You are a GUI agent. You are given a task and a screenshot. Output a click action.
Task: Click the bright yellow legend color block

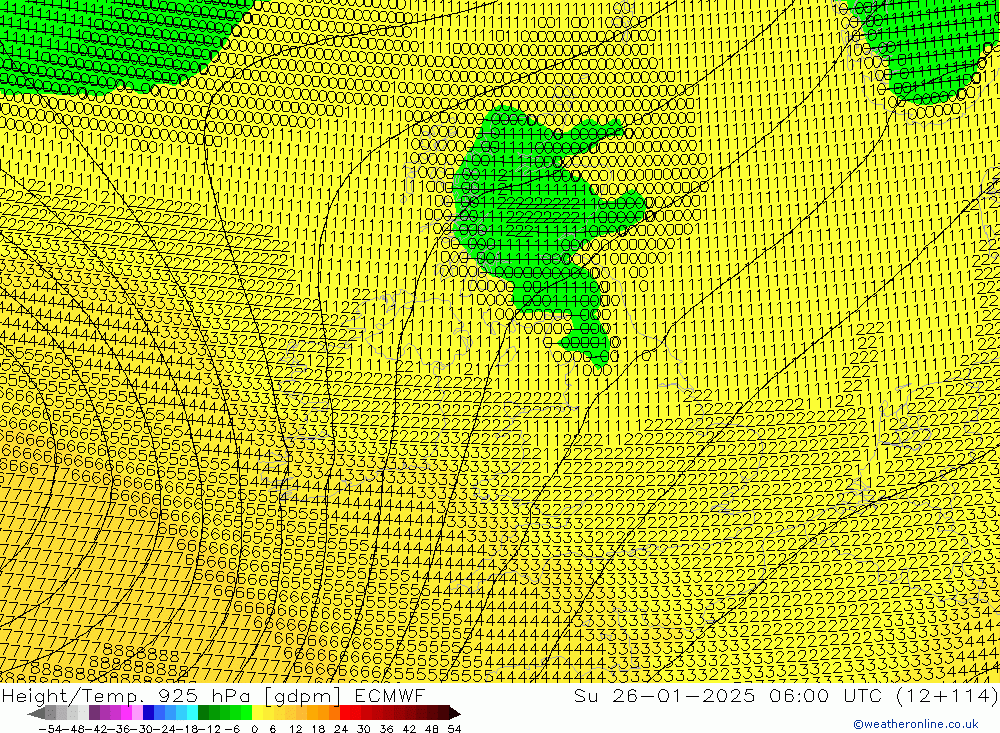258,713
